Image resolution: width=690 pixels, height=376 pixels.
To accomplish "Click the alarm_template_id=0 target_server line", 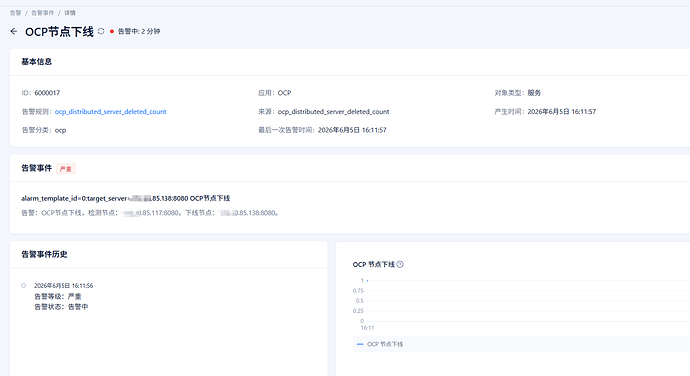I will tap(125, 198).
